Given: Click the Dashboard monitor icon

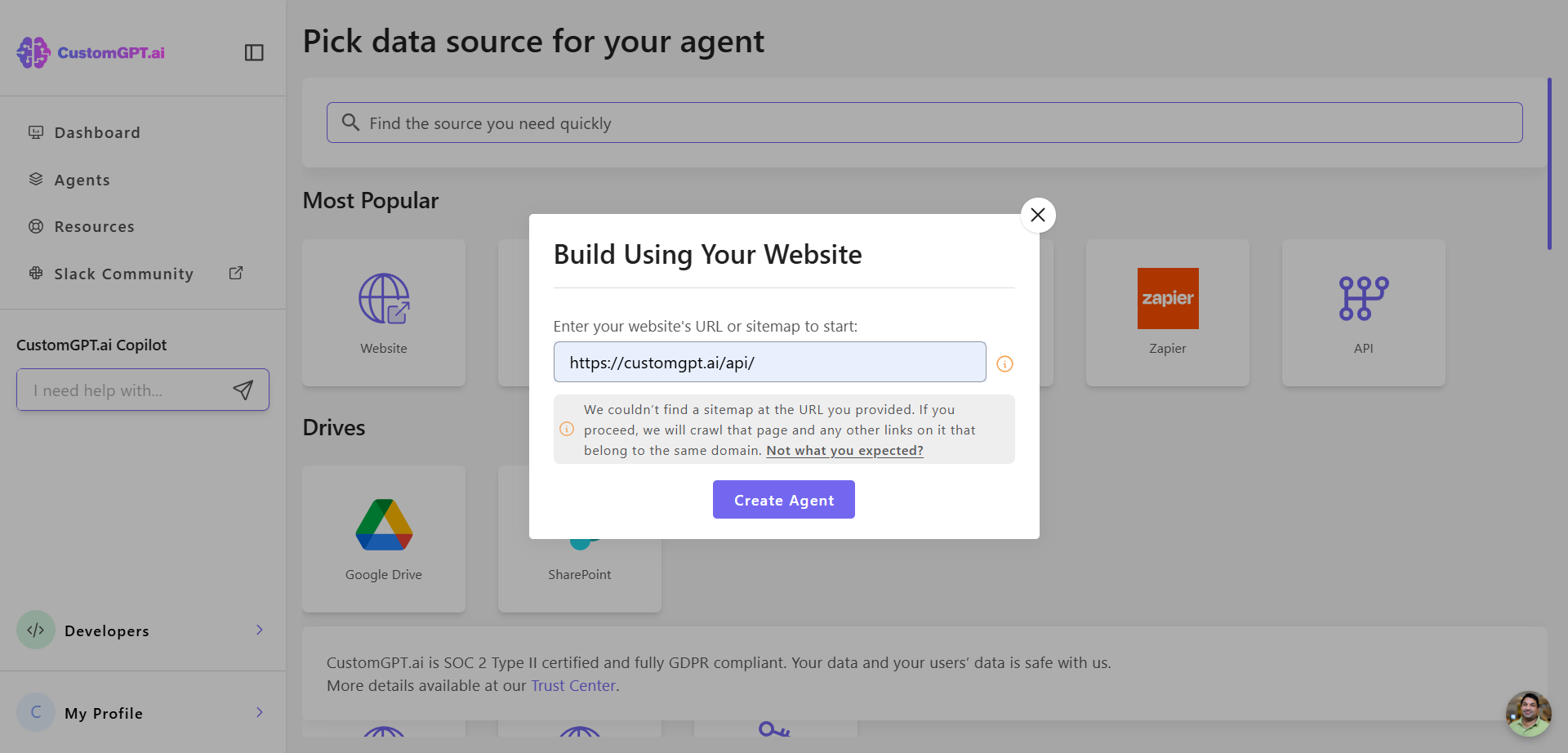Looking at the screenshot, I should coord(36,132).
